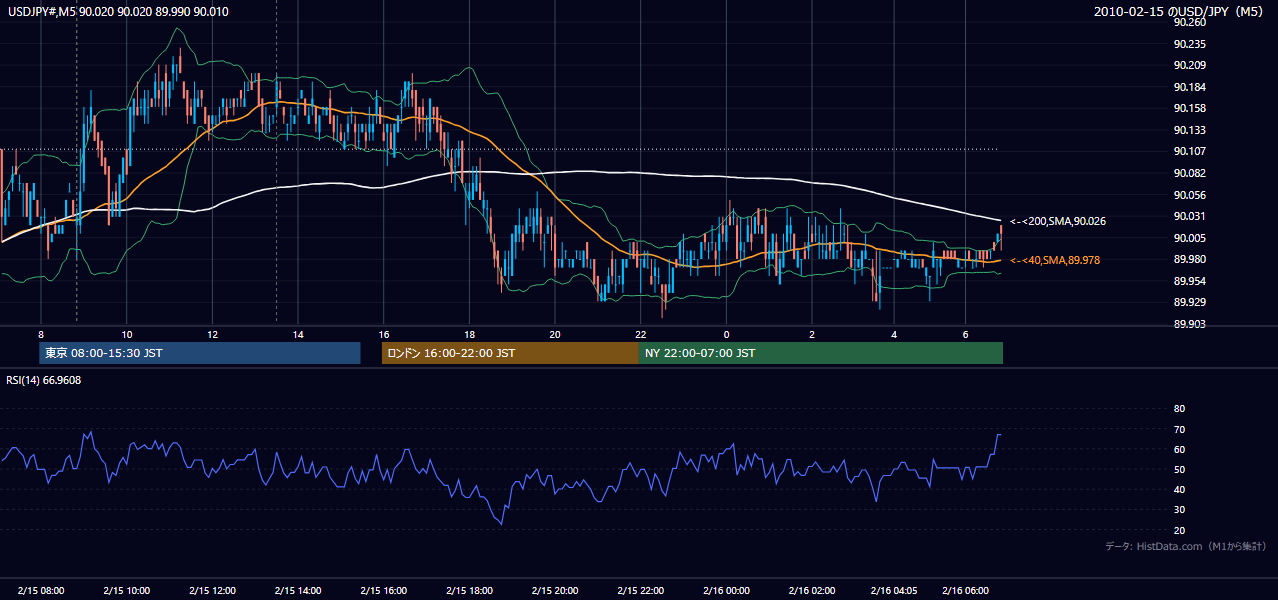Click hour label 12 on price chart time axis
This screenshot has height=600, width=1278.
(x=212, y=334)
